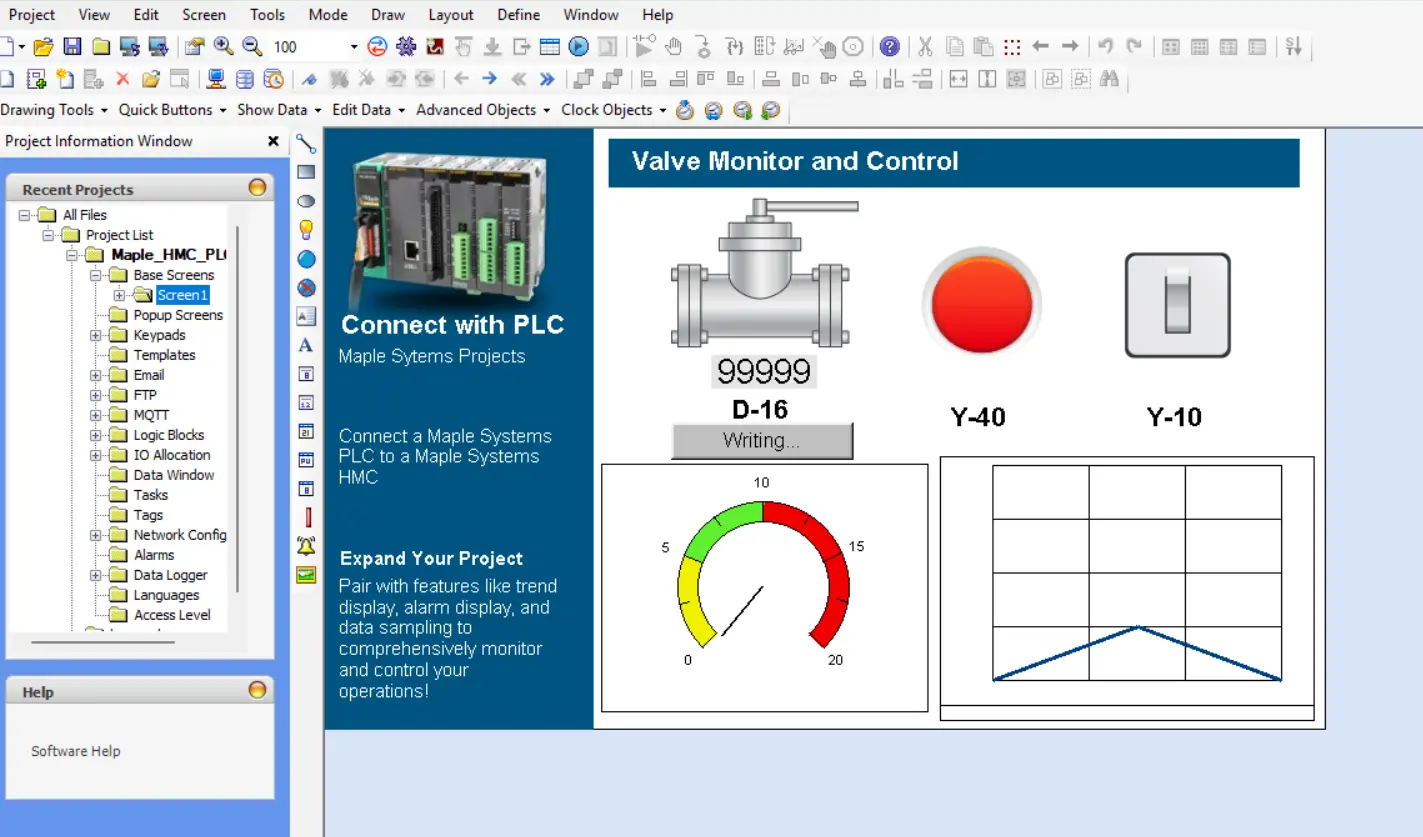Click the Save project icon
Screen dimensions: 1423x837
click(x=72, y=47)
